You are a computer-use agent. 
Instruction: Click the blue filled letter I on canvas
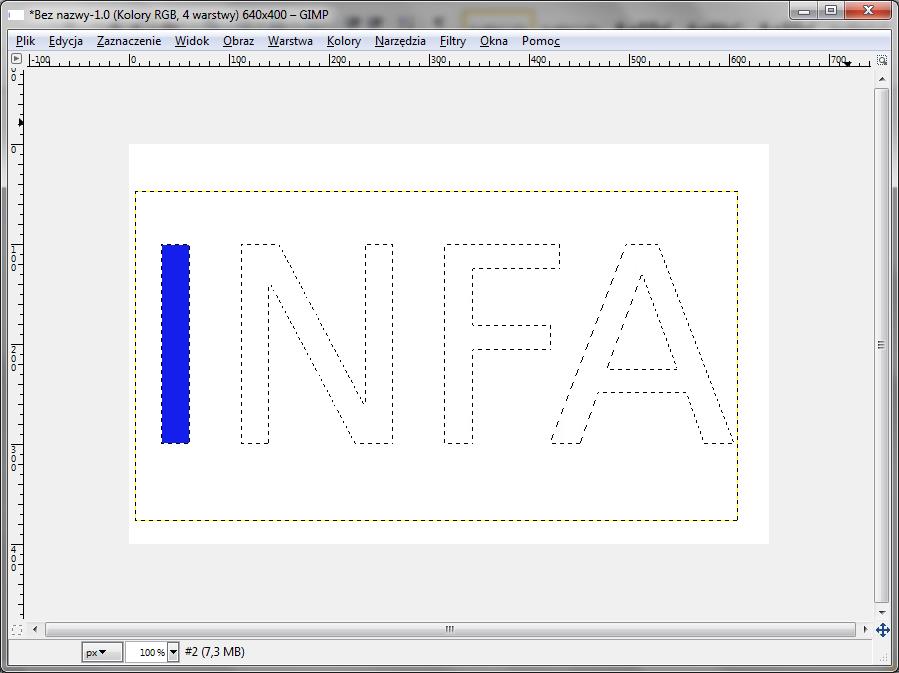click(175, 344)
